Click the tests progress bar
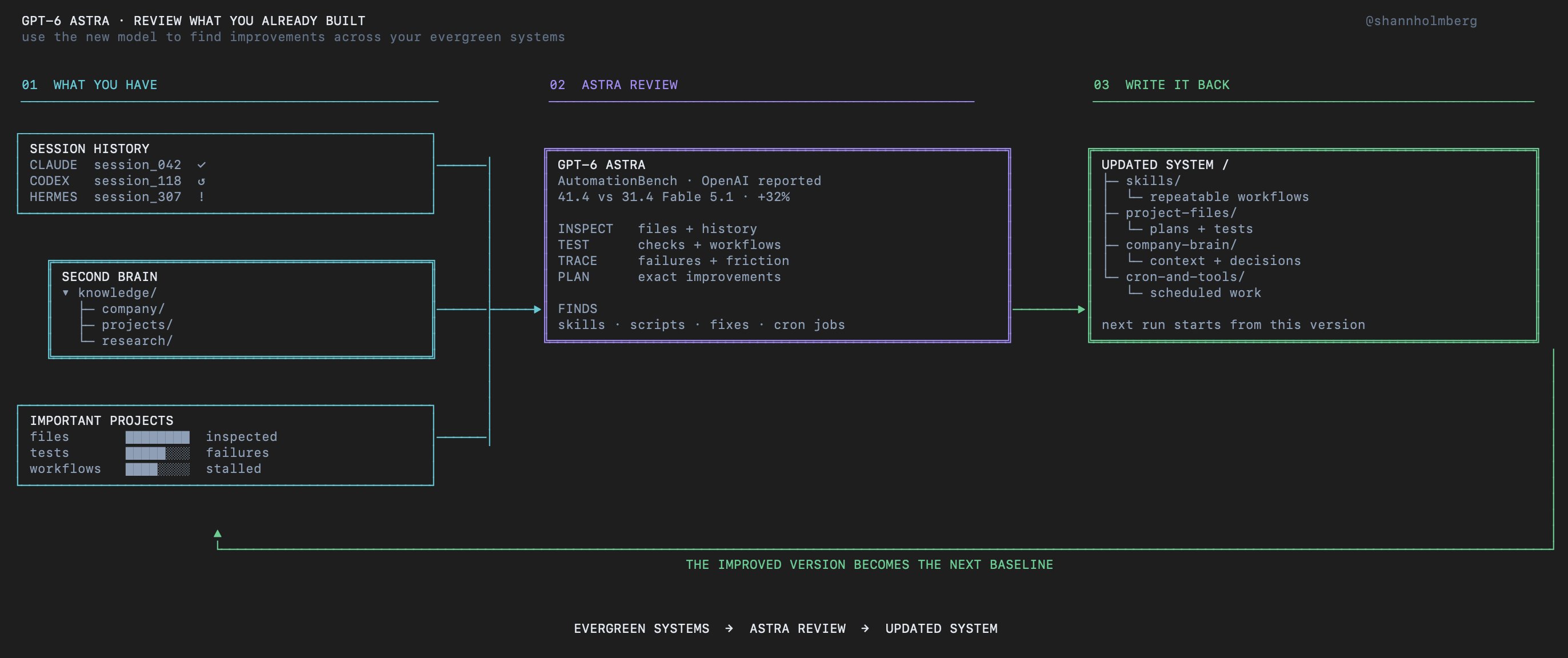This screenshot has width=1568, height=658. (x=158, y=453)
